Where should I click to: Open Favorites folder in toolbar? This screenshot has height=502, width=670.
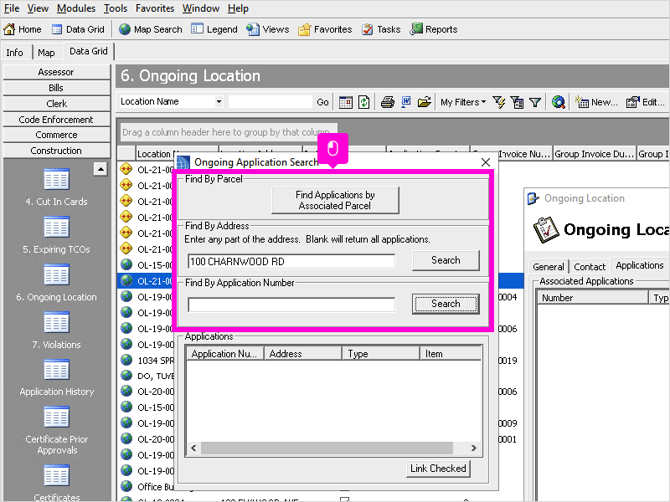pos(325,29)
